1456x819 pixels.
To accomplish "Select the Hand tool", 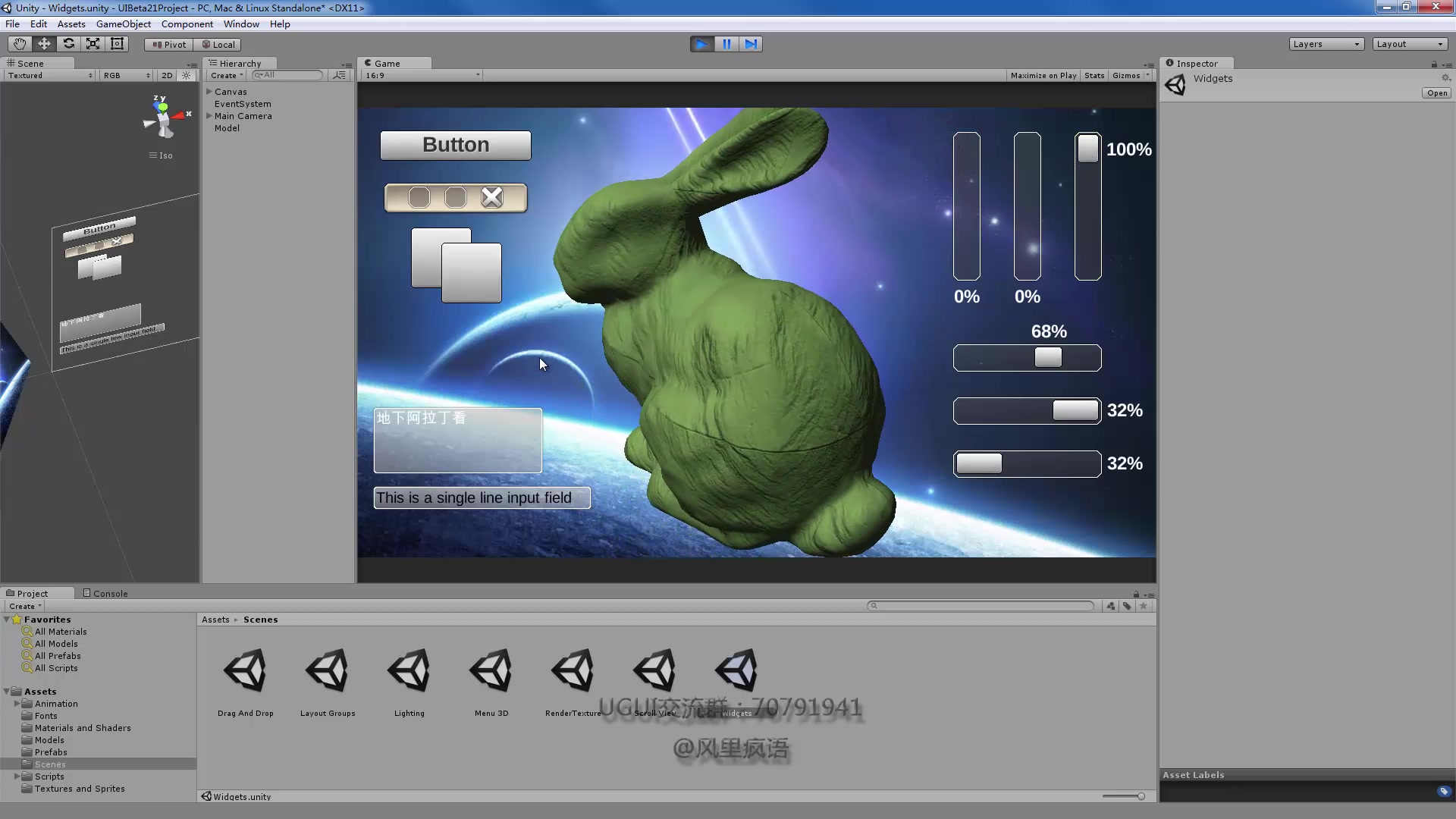I will point(19,43).
